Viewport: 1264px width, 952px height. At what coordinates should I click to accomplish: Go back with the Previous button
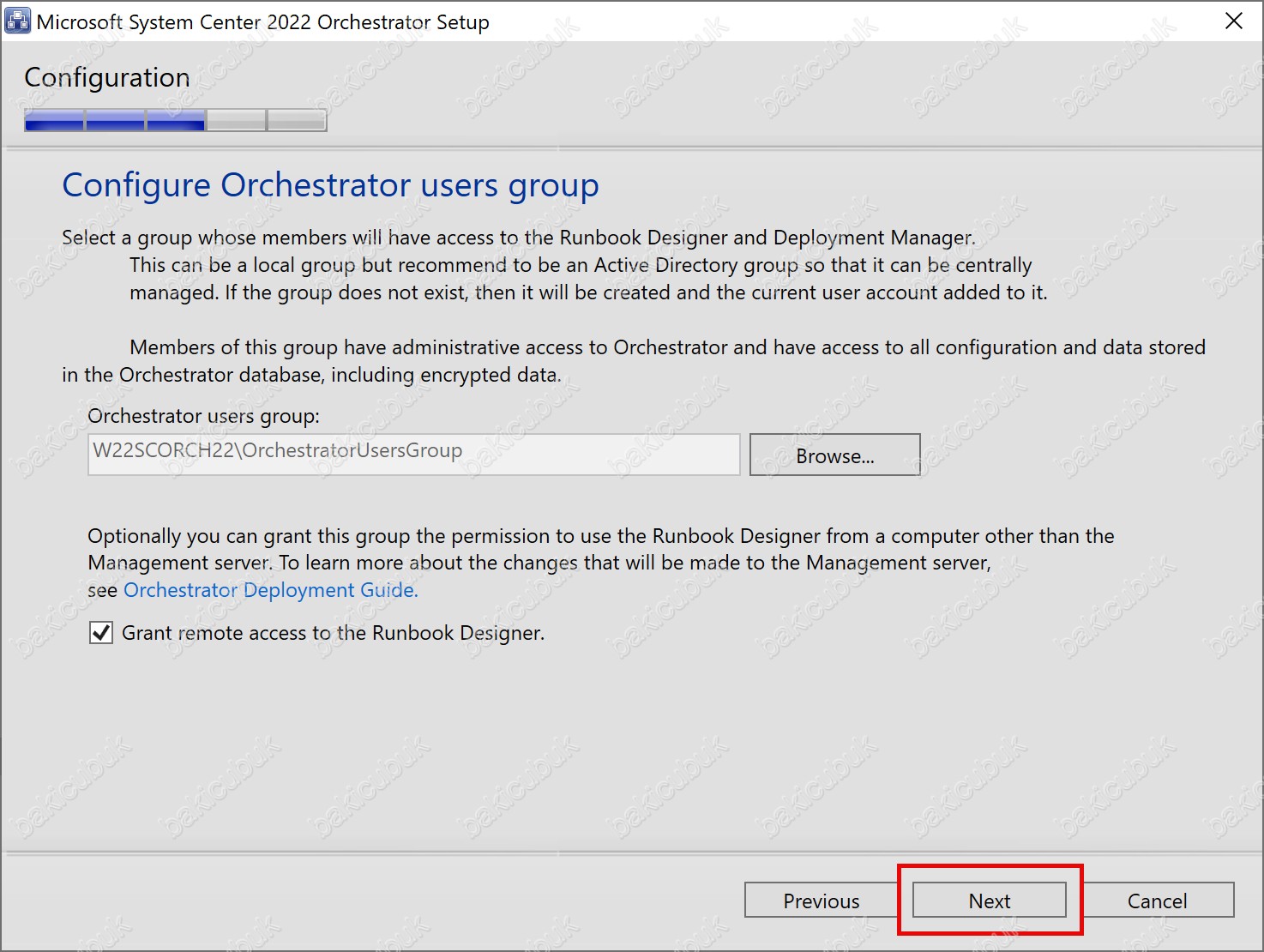tap(821, 901)
